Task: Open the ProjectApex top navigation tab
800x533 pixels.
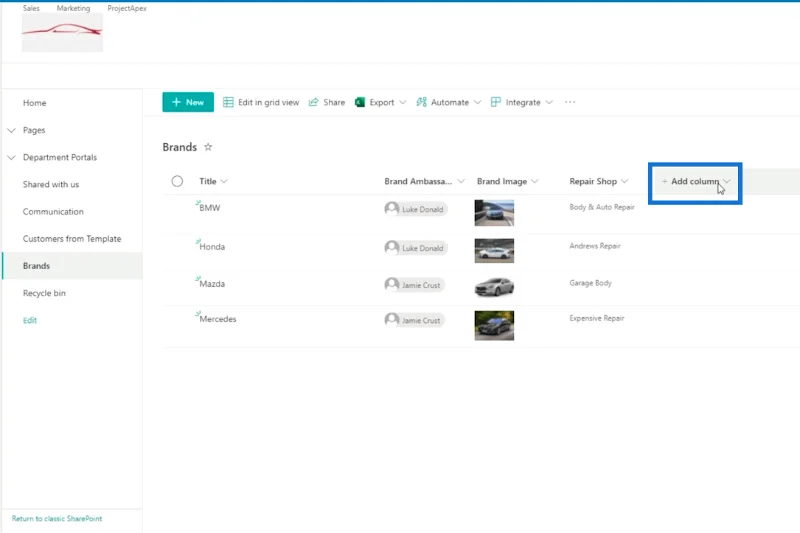Action: [x=127, y=8]
